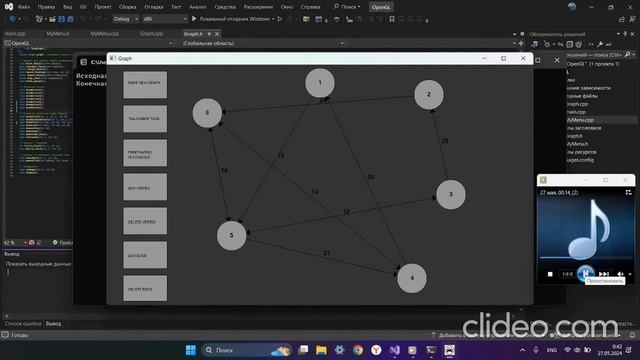Click the DELETE EDGE button

(x=145, y=288)
